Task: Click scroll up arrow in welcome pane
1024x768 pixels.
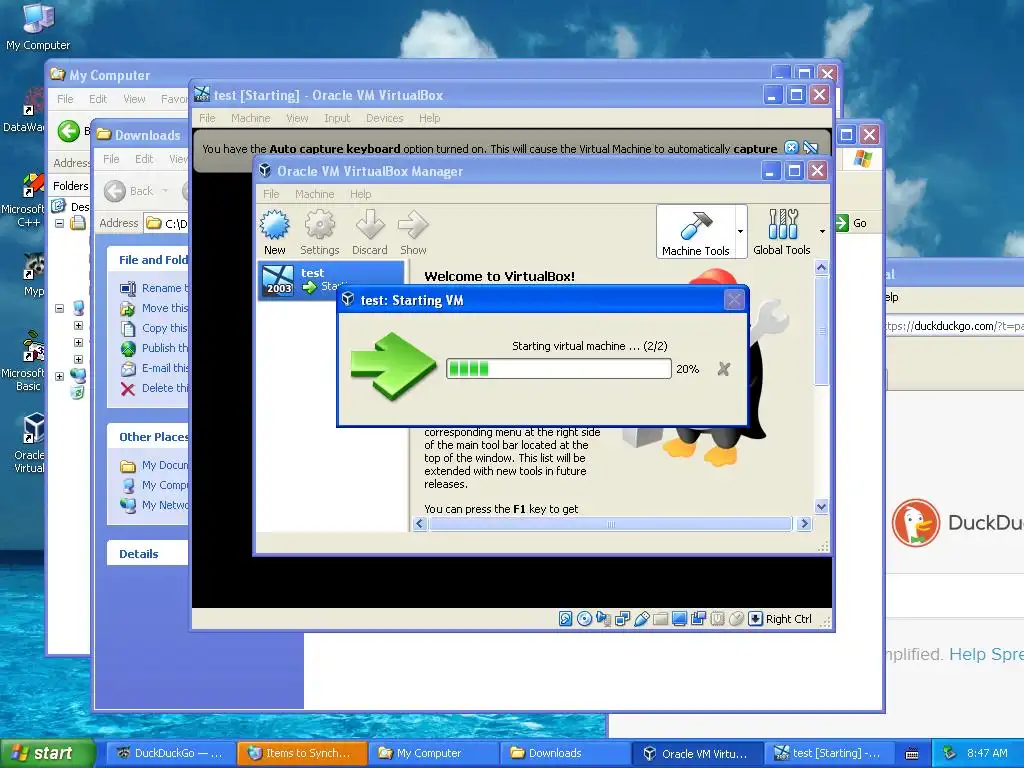Action: pyautogui.click(x=822, y=267)
